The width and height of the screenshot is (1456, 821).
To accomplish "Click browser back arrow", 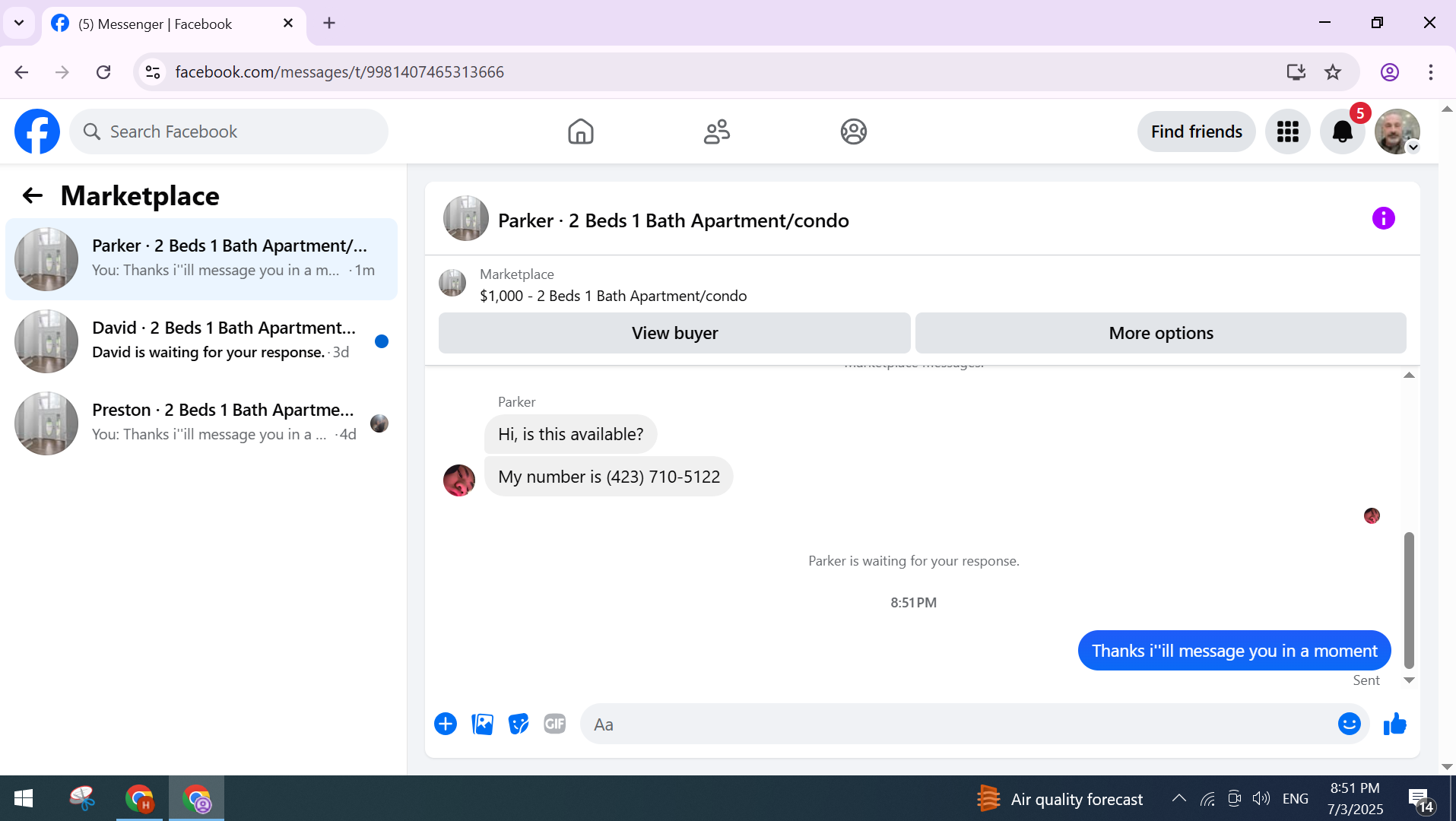I will click(21, 72).
